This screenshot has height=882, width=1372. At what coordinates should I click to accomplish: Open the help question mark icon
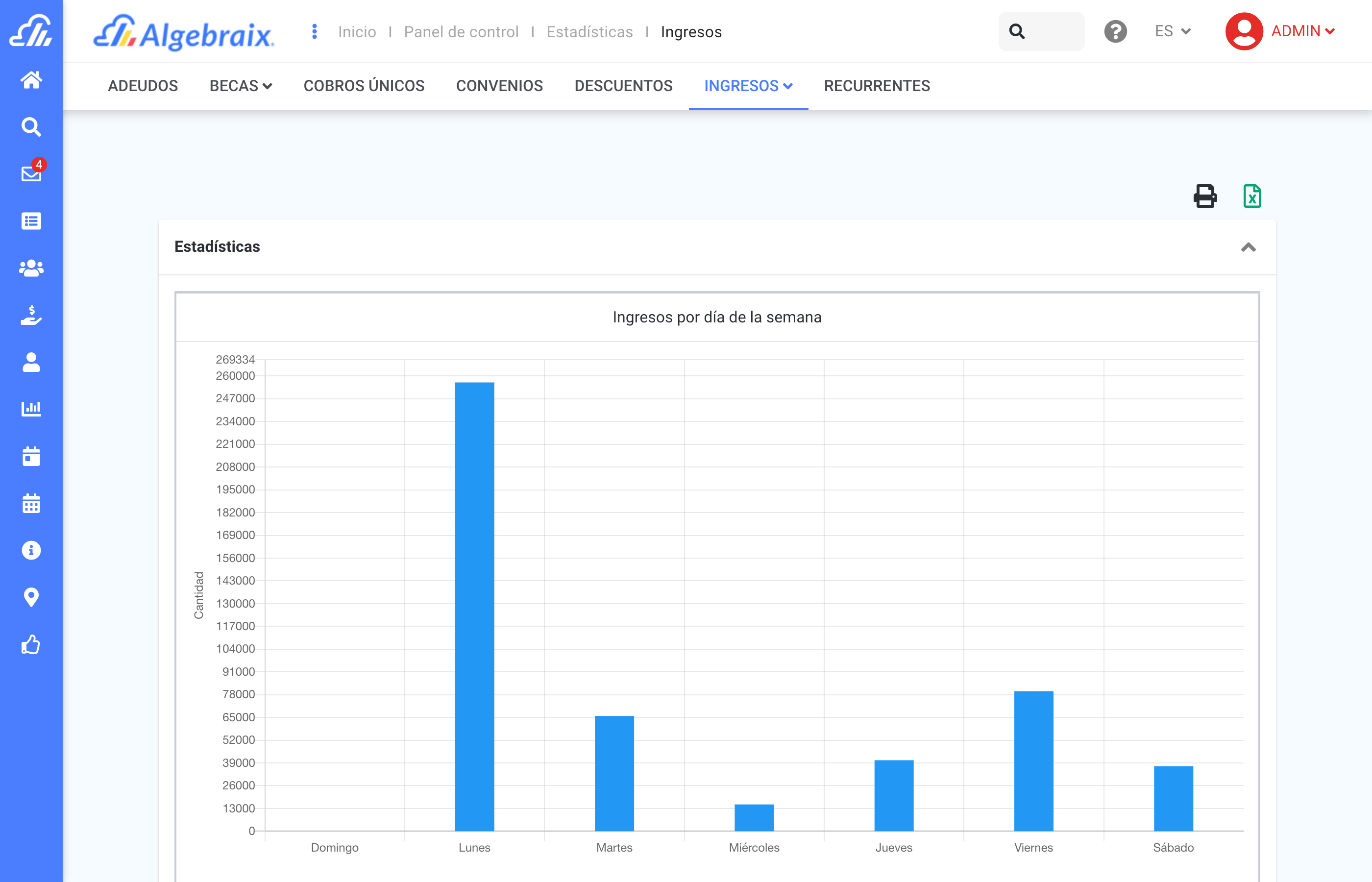point(1115,31)
